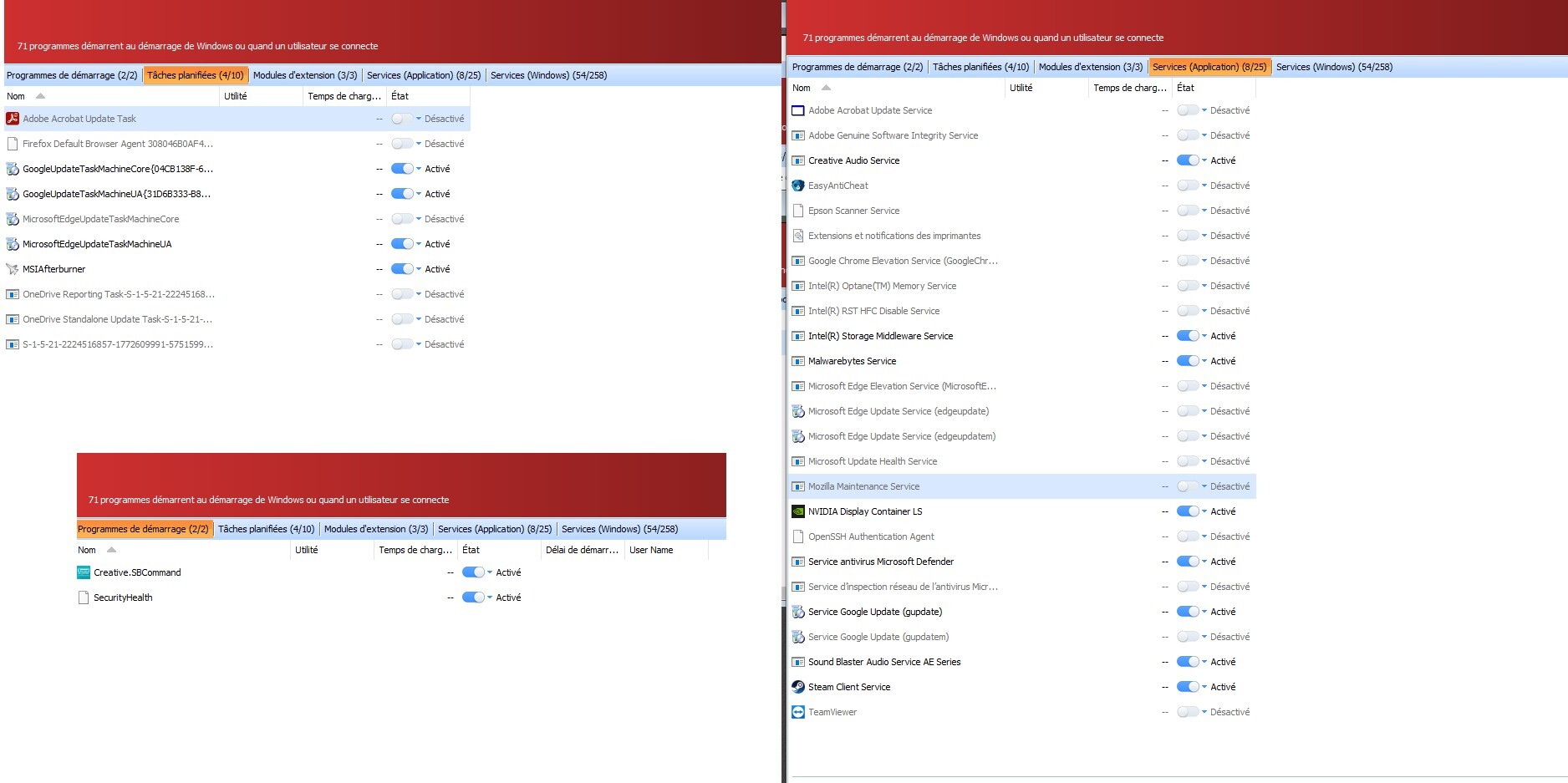Open state dropdown arrow for NVIDIA Display Container LS

tap(1204, 511)
